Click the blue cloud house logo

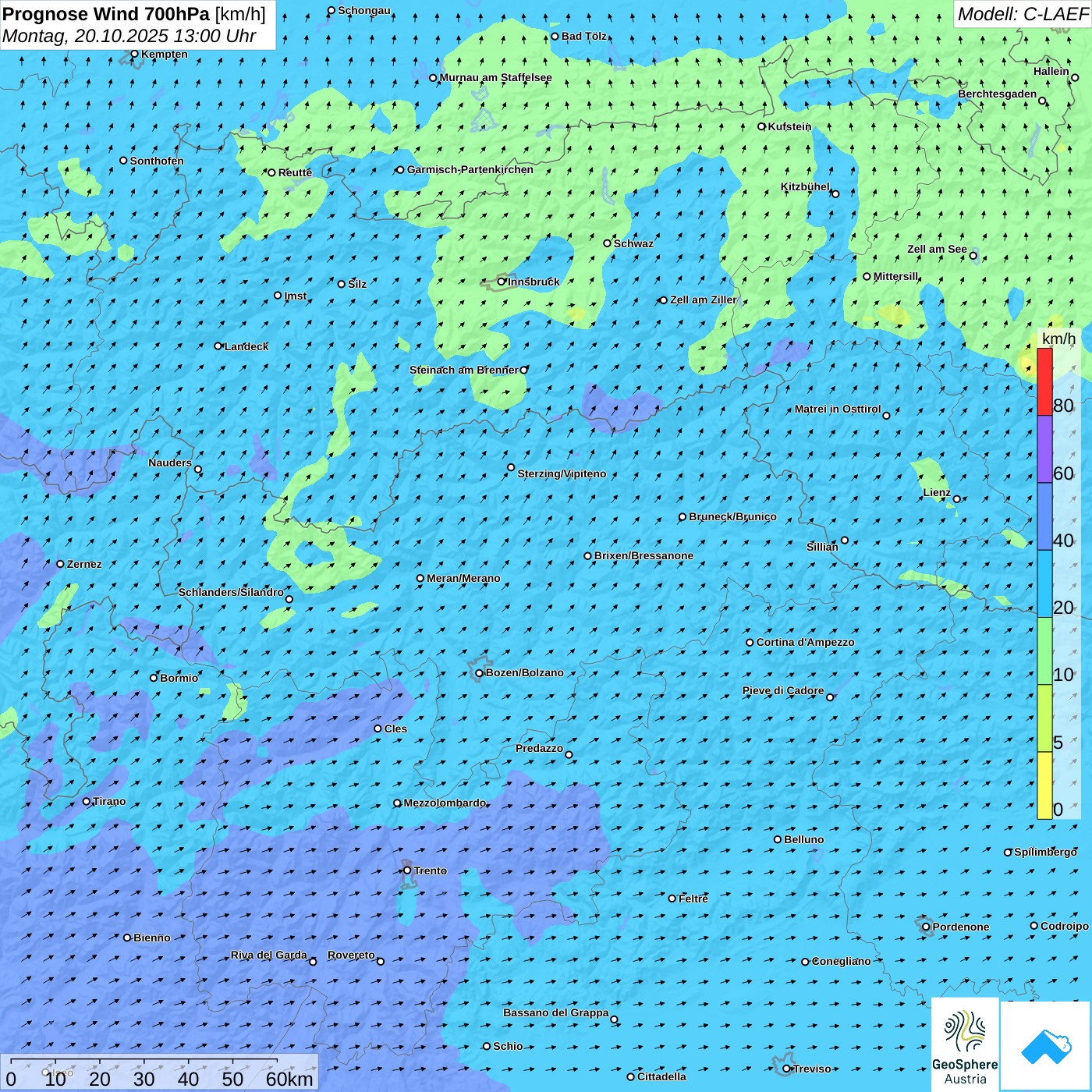coord(1045,1045)
